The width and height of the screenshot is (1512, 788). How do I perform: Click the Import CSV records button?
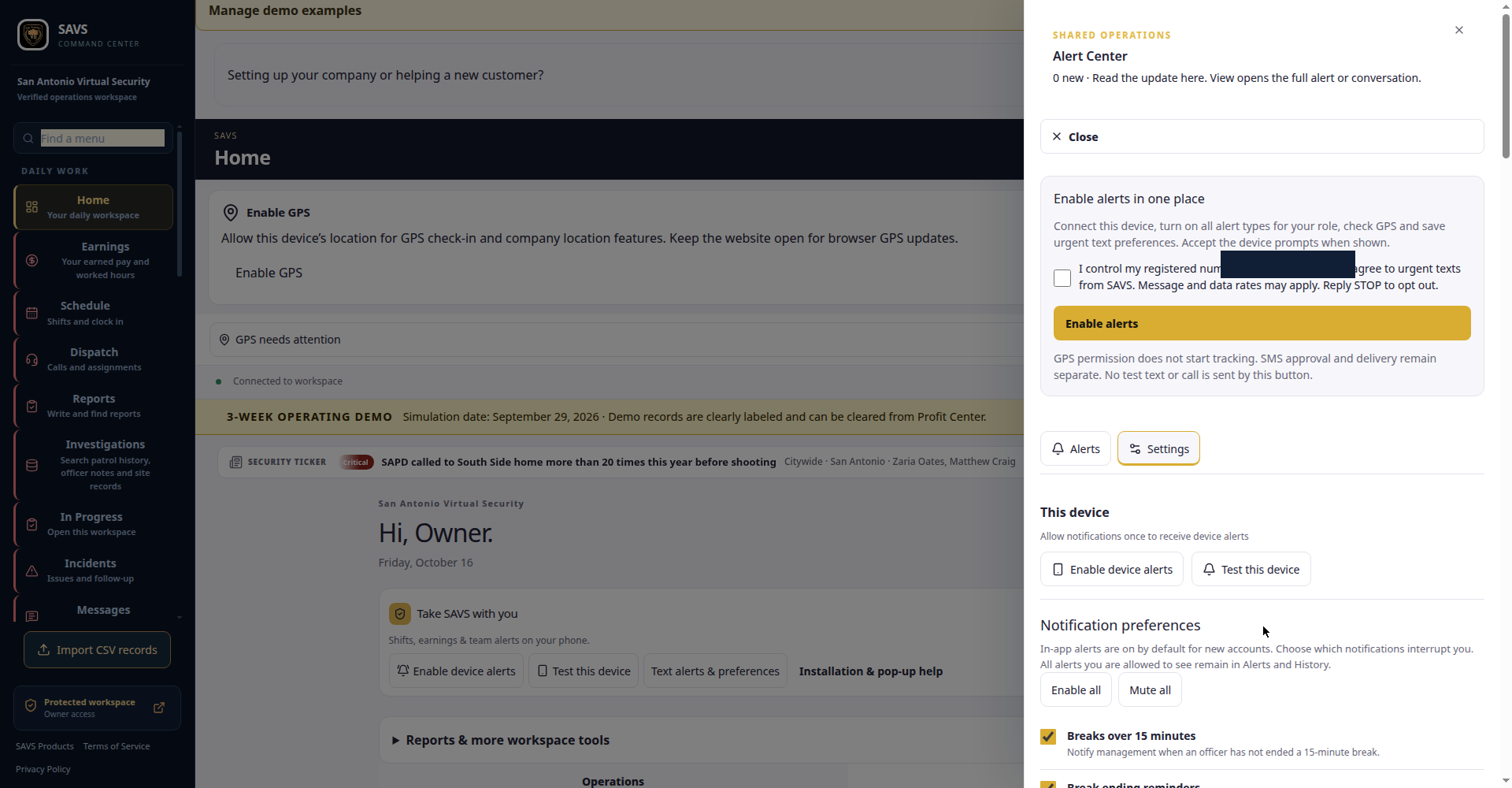tap(97, 649)
